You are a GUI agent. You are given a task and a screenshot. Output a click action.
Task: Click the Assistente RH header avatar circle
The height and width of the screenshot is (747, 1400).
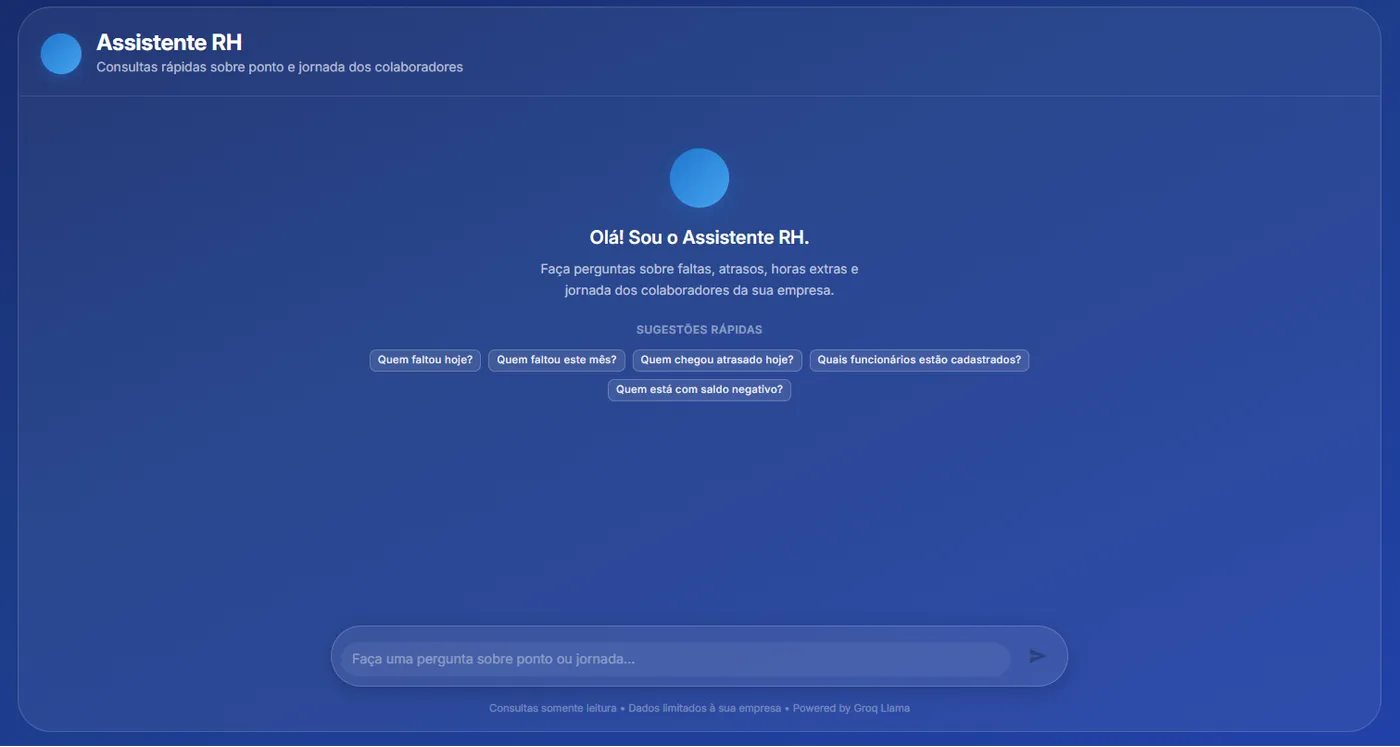[61, 54]
